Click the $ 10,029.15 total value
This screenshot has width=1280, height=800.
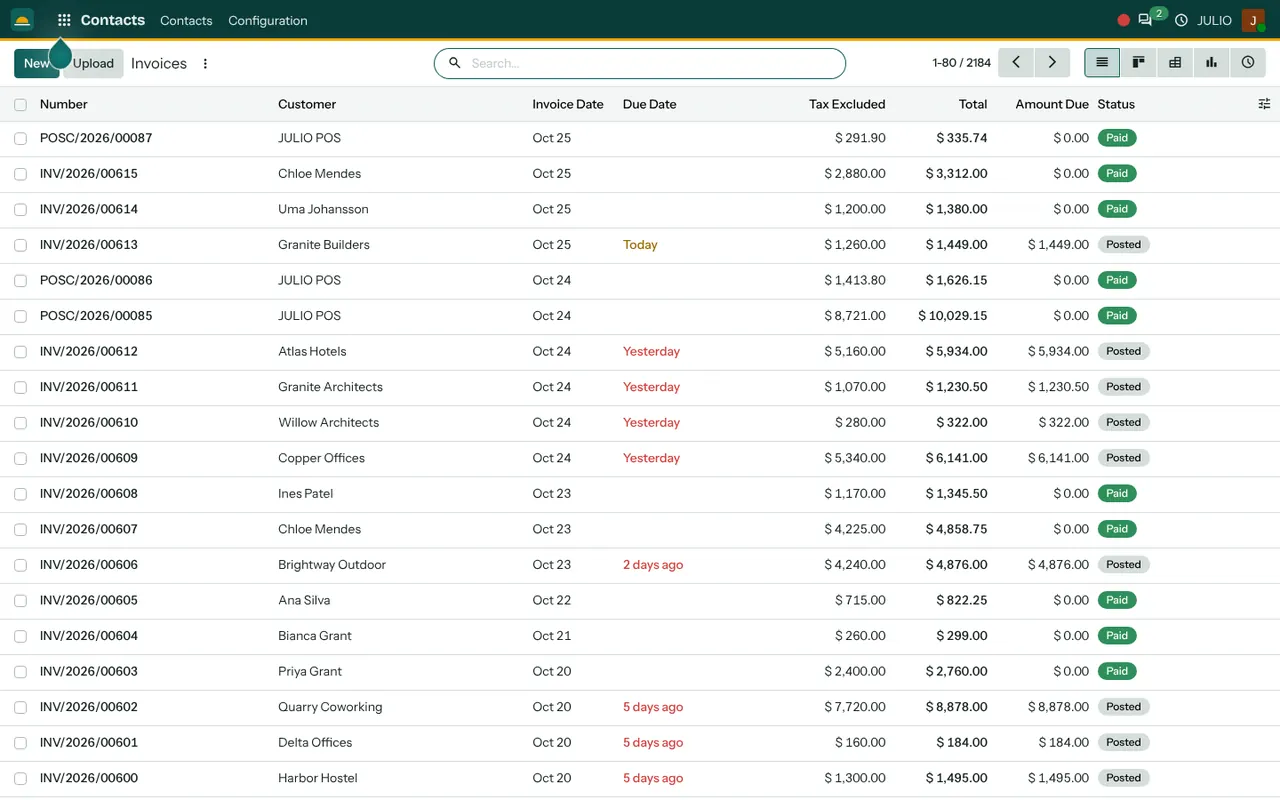point(953,315)
